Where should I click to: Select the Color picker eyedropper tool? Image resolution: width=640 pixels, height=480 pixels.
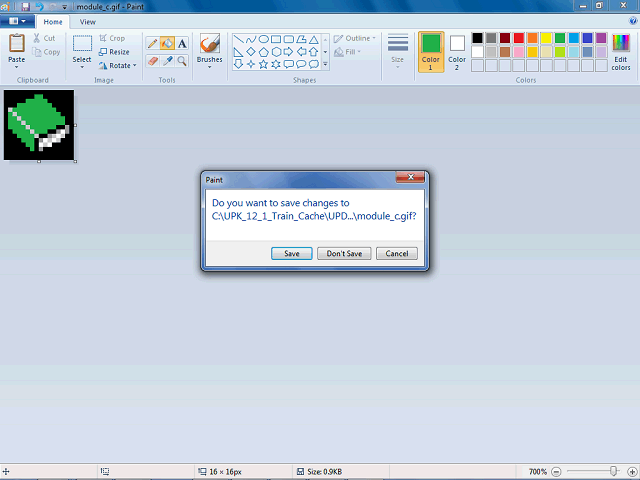pyautogui.click(x=167, y=61)
